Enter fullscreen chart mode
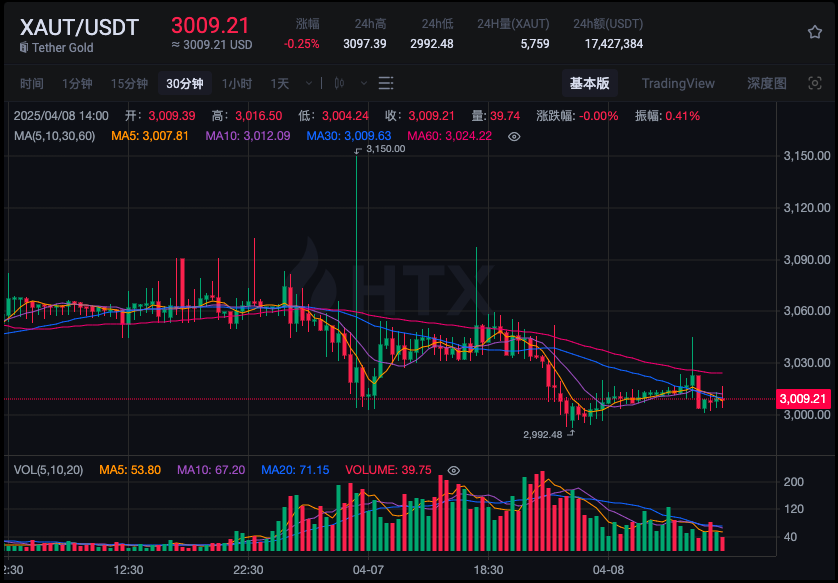The height and width of the screenshot is (583, 838). click(814, 83)
